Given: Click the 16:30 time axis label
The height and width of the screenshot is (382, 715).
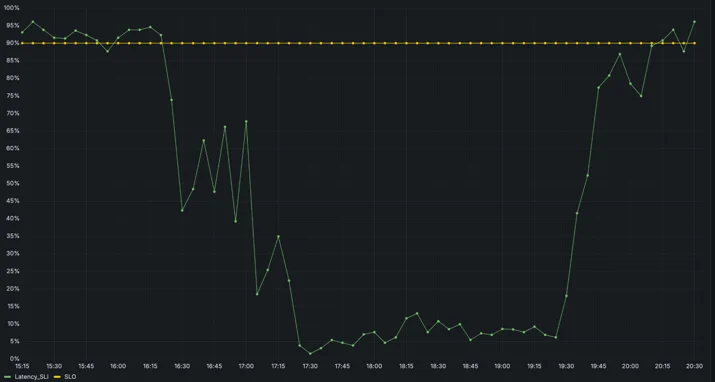Looking at the screenshot, I should click(x=182, y=366).
